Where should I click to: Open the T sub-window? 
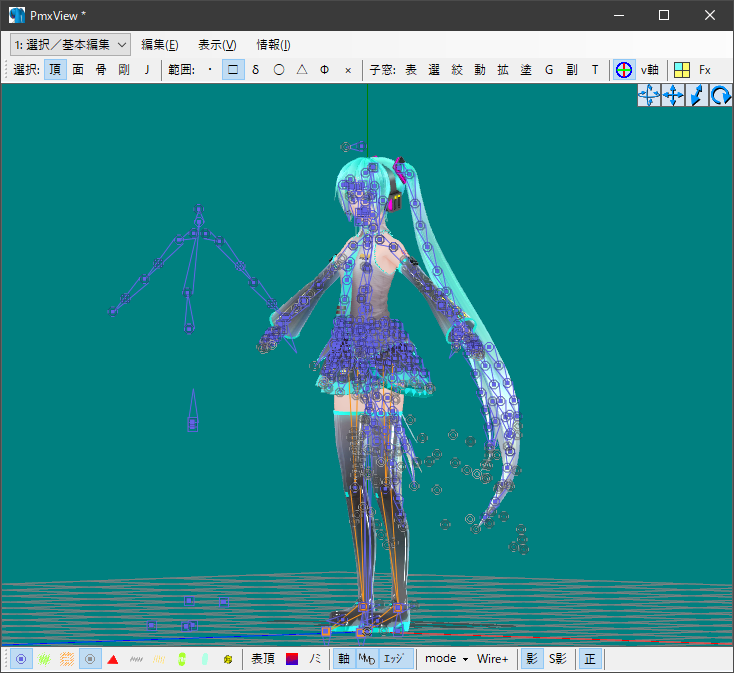(x=595, y=70)
